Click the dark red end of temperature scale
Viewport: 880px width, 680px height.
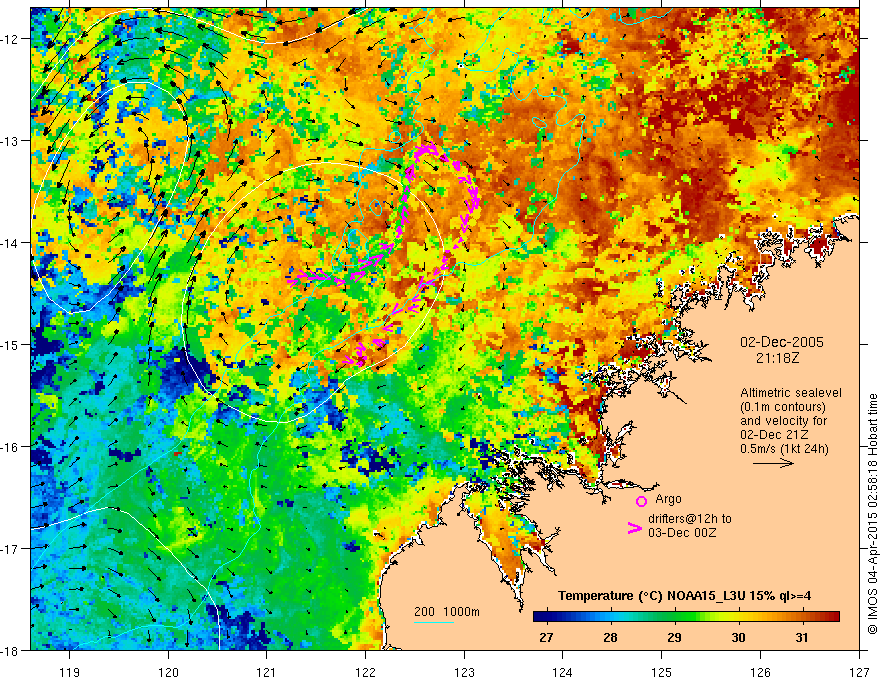[834, 617]
